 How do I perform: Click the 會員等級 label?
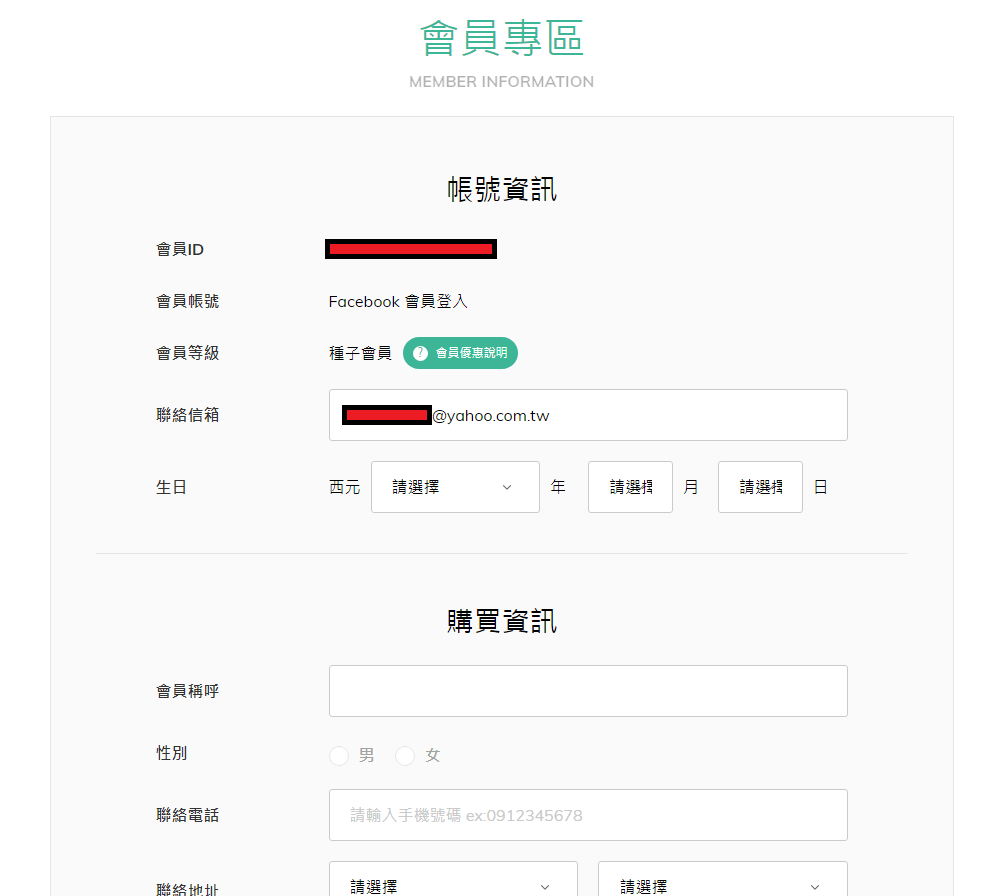coord(188,353)
